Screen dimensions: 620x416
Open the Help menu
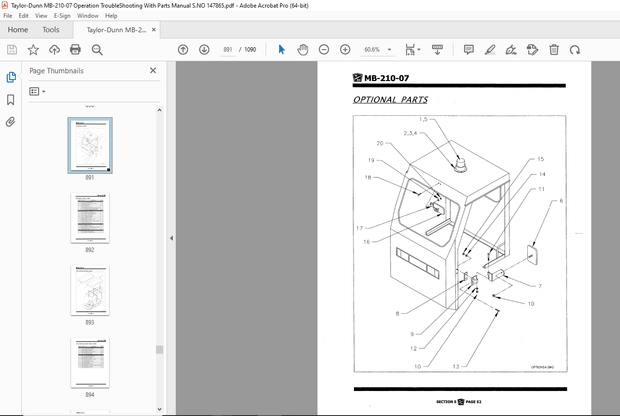[x=111, y=16]
